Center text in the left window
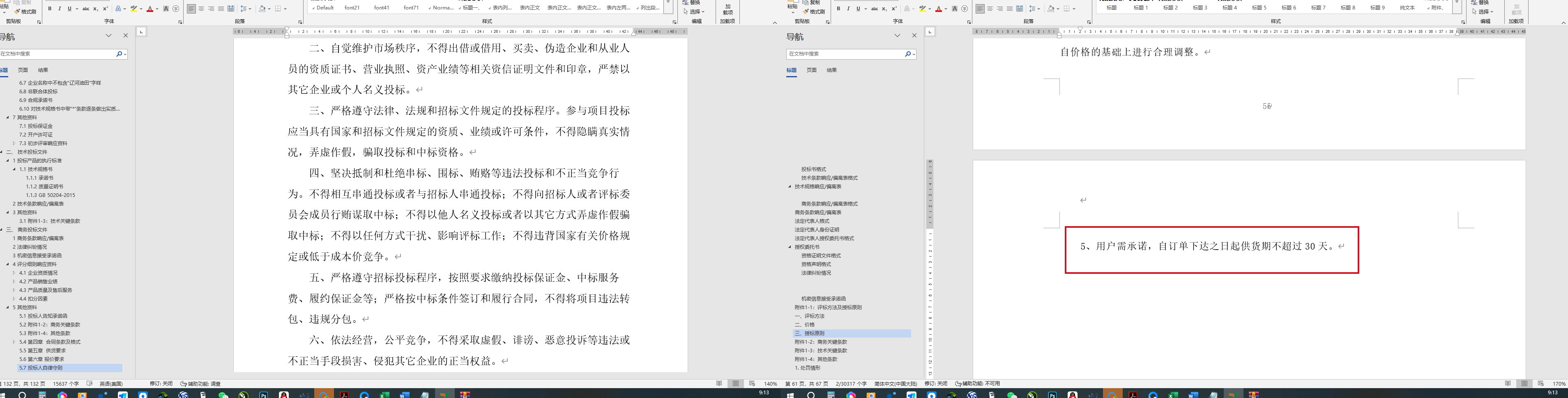This screenshot has height=398, width=1568. [201, 9]
